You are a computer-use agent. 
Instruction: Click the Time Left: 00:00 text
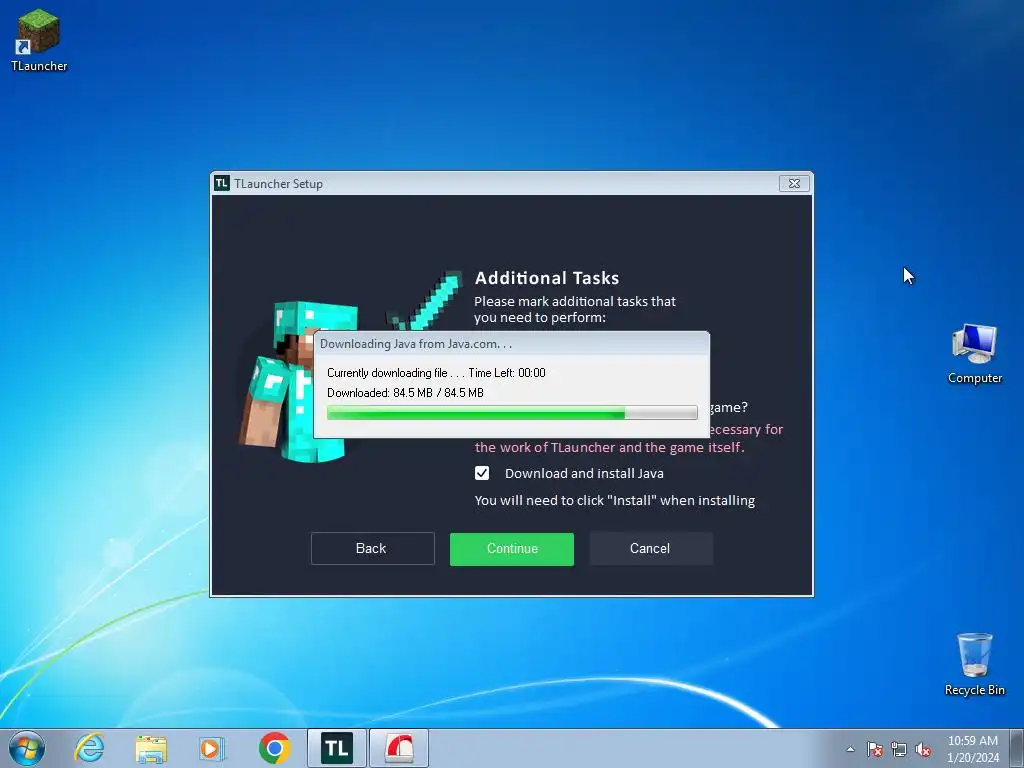(x=507, y=373)
